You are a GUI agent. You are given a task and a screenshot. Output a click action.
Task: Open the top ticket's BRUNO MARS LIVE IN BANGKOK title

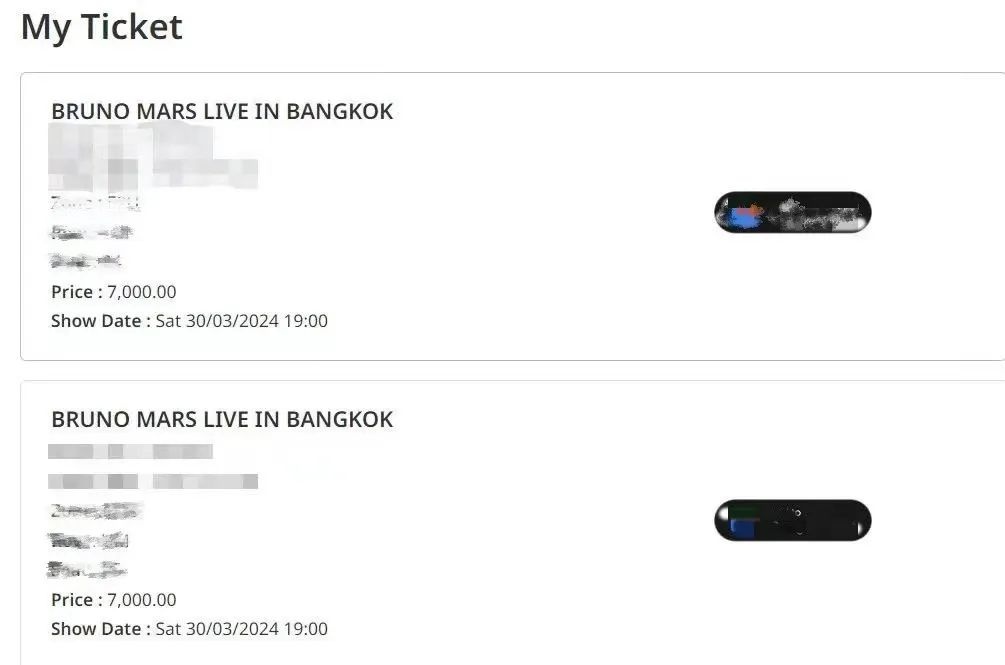coord(222,111)
